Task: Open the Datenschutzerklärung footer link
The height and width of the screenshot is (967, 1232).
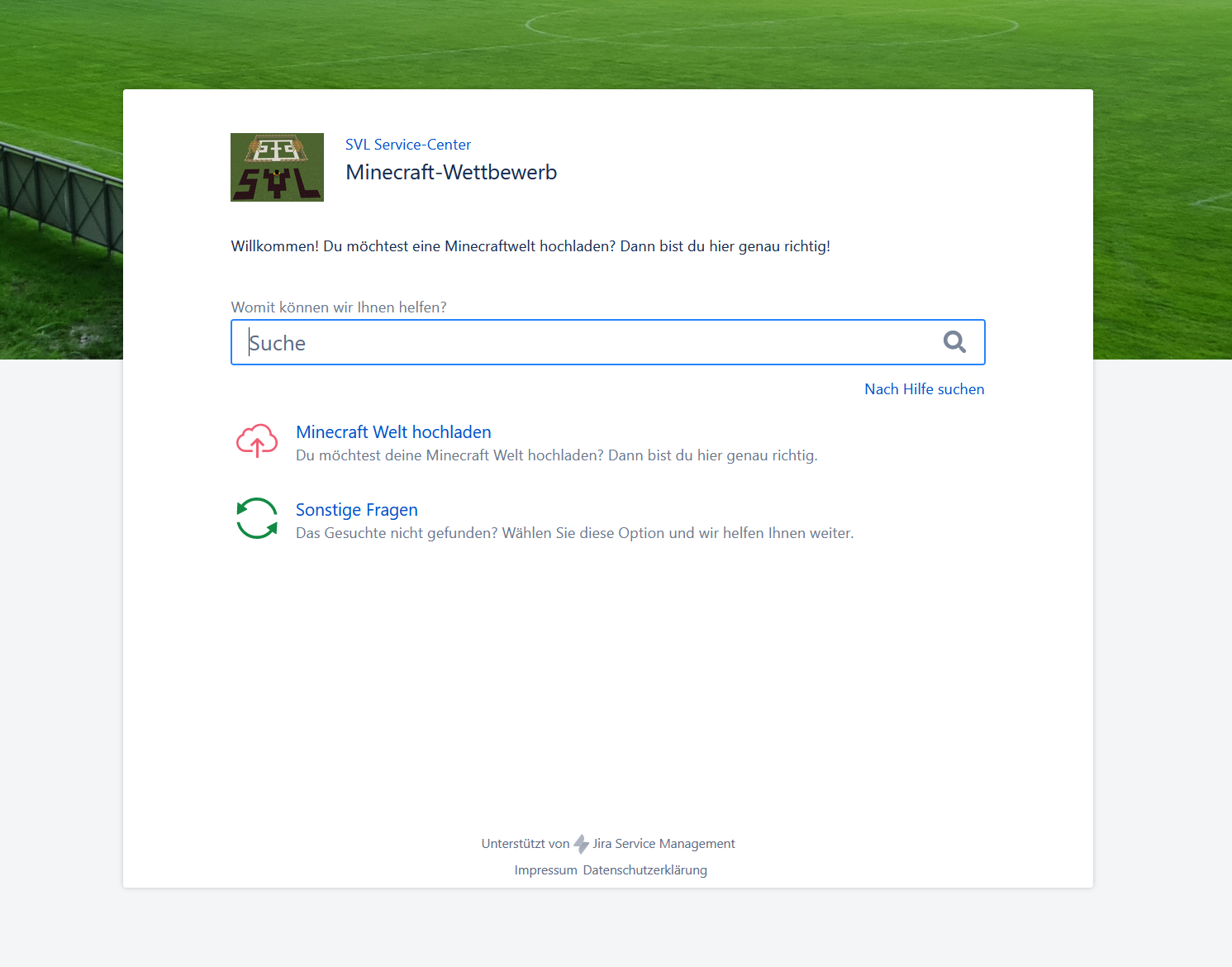Action: pyautogui.click(x=645, y=870)
